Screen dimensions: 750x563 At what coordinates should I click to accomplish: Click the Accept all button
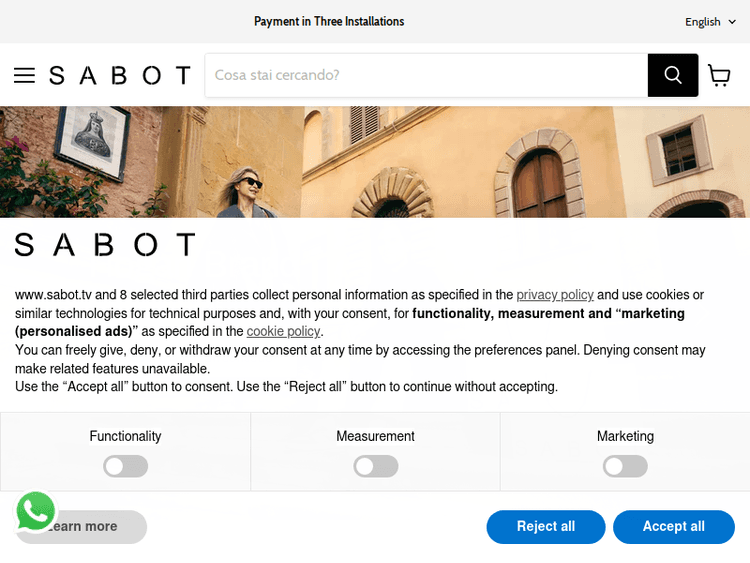click(673, 527)
